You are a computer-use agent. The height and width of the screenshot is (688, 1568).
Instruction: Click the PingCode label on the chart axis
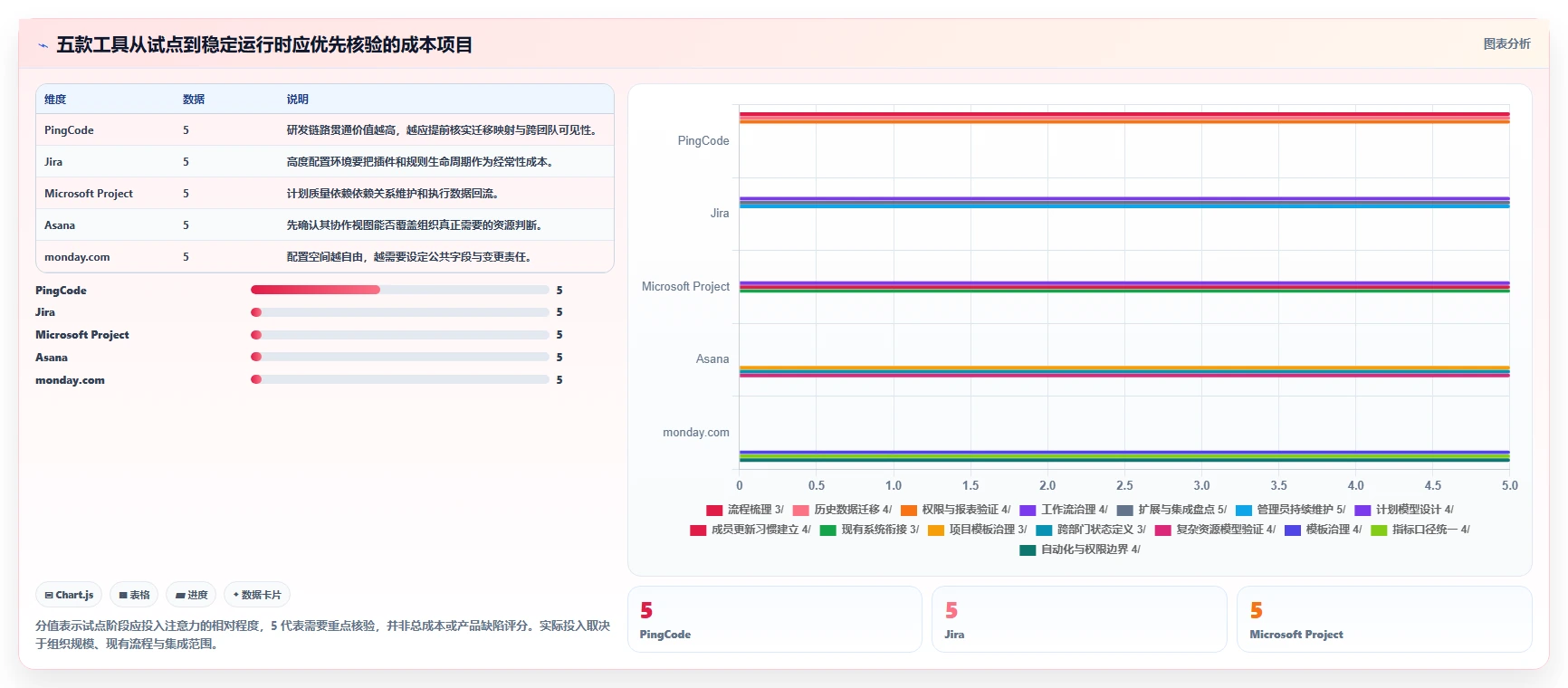pyautogui.click(x=703, y=141)
